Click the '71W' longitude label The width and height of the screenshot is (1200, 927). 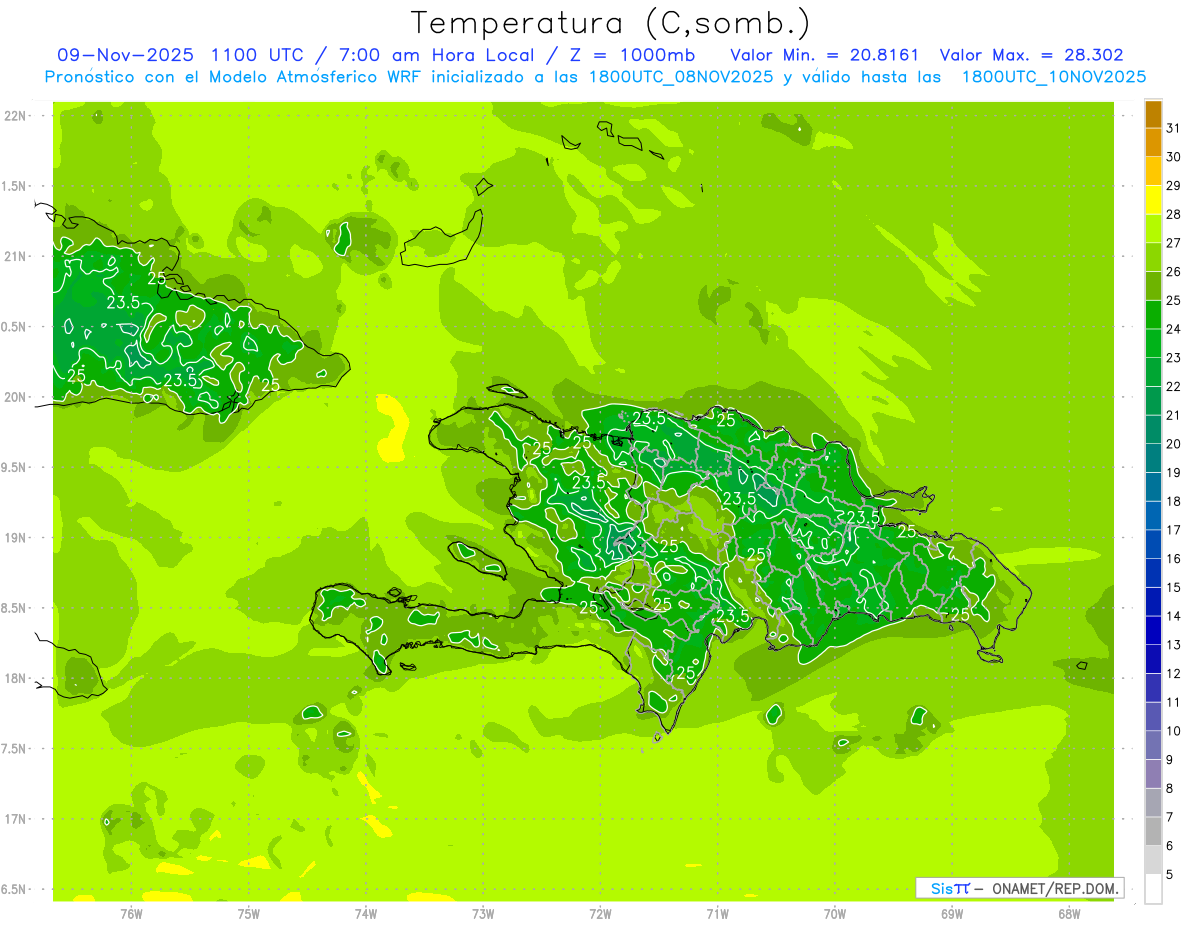pyautogui.click(x=717, y=914)
